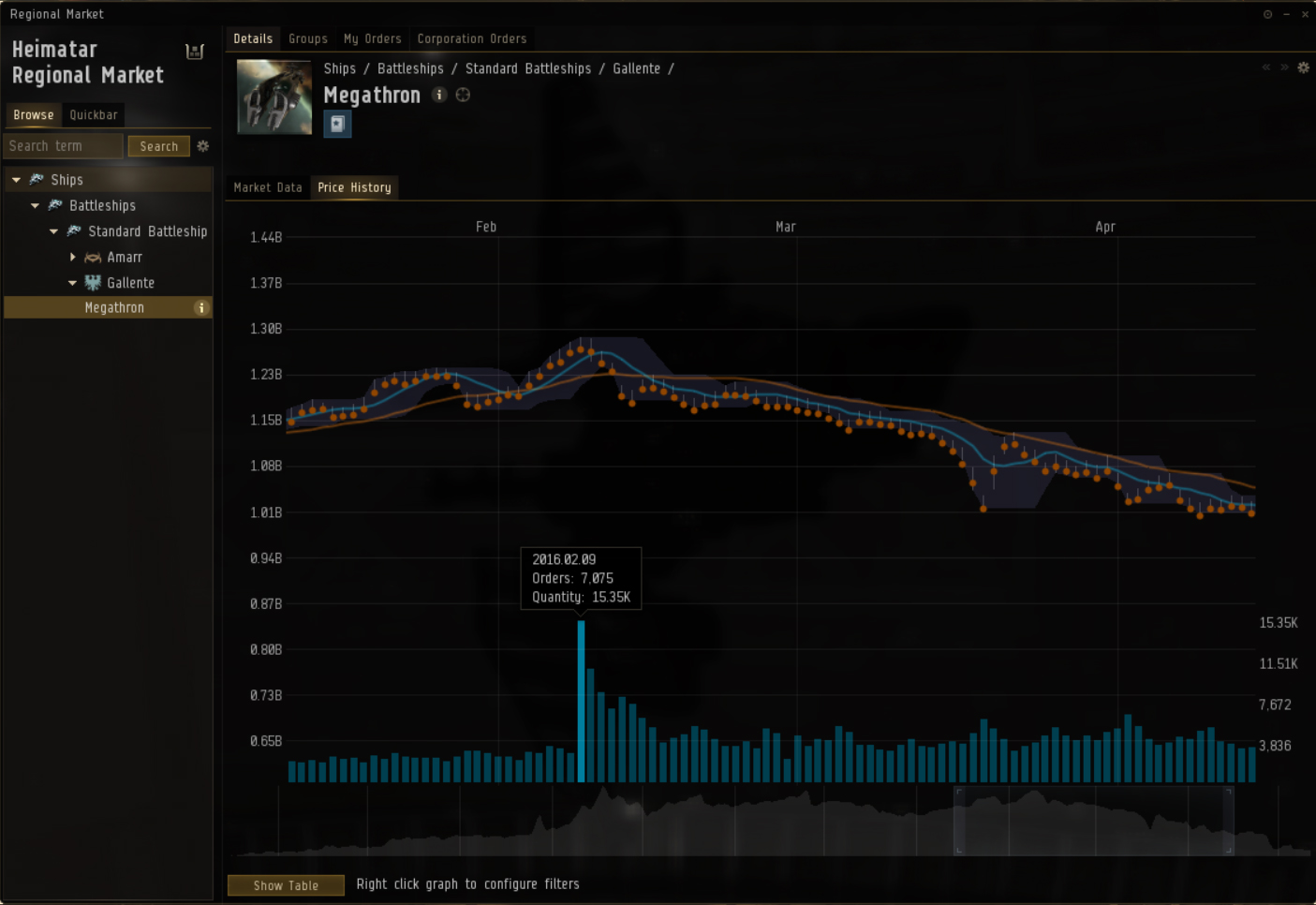Minimize the Regional Market window
The width and height of the screenshot is (1316, 905).
tap(1287, 14)
